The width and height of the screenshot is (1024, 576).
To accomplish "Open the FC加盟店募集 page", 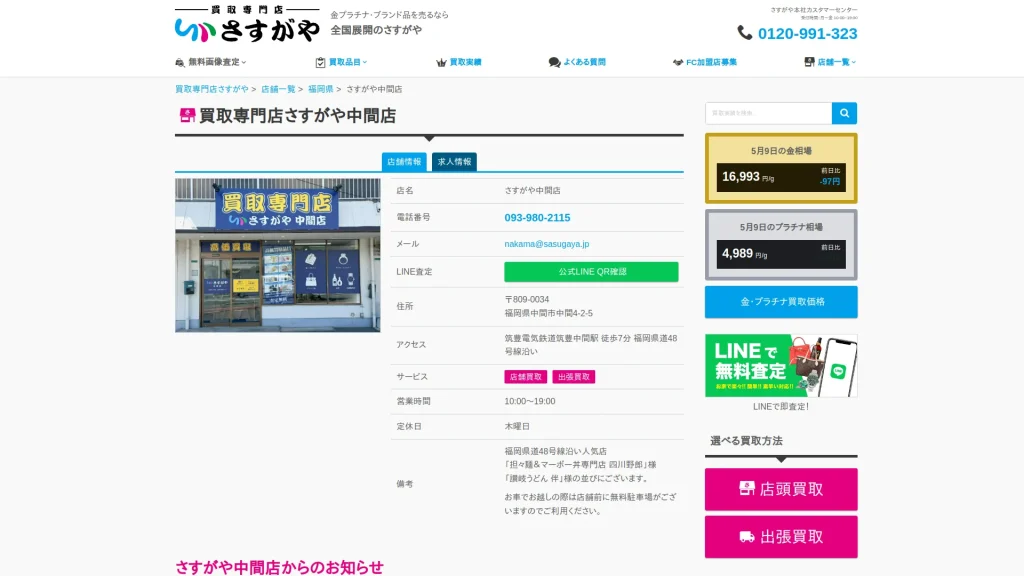I will [711, 62].
